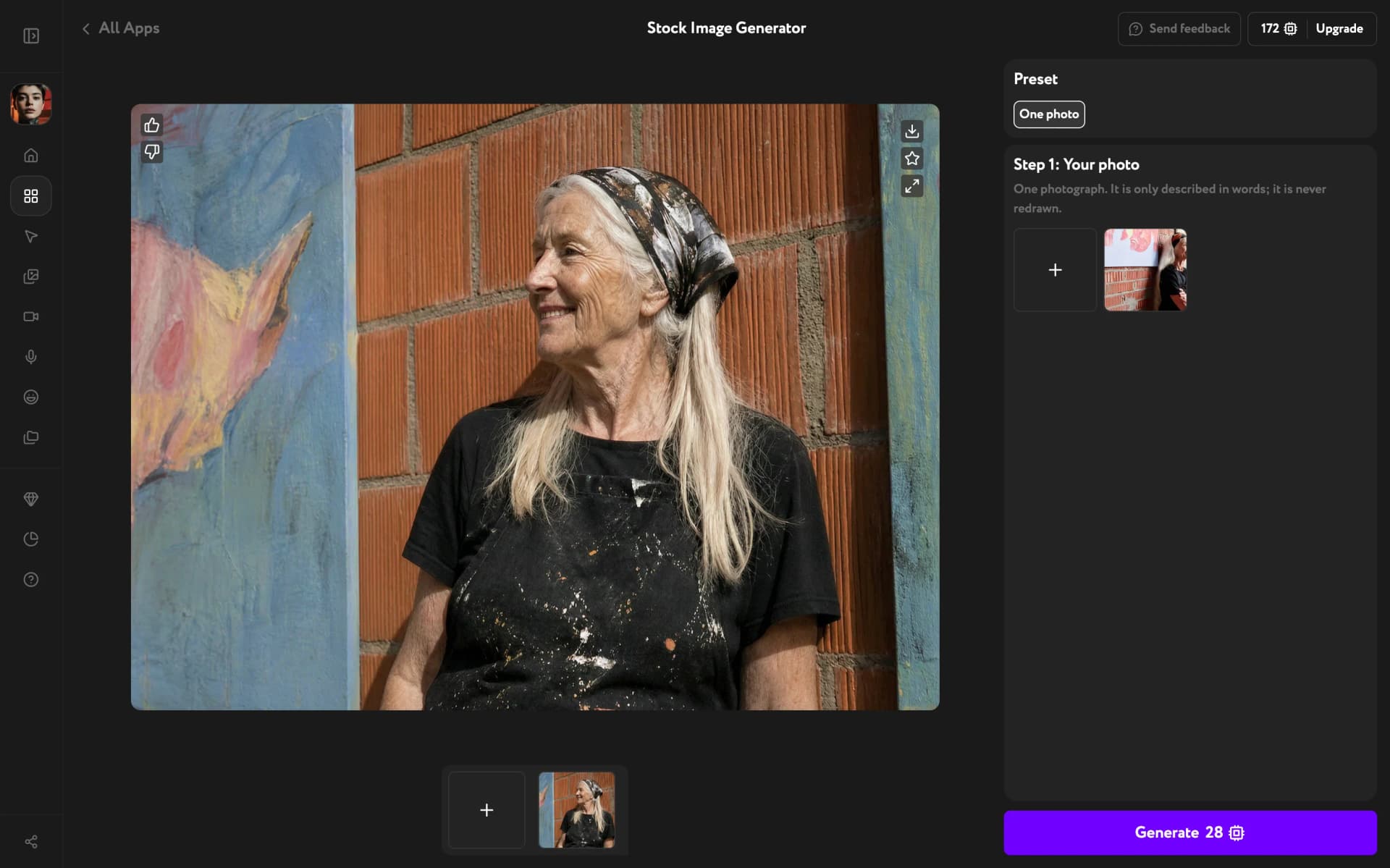Open the help question mark icon
This screenshot has width=1390, height=868.
[31, 579]
